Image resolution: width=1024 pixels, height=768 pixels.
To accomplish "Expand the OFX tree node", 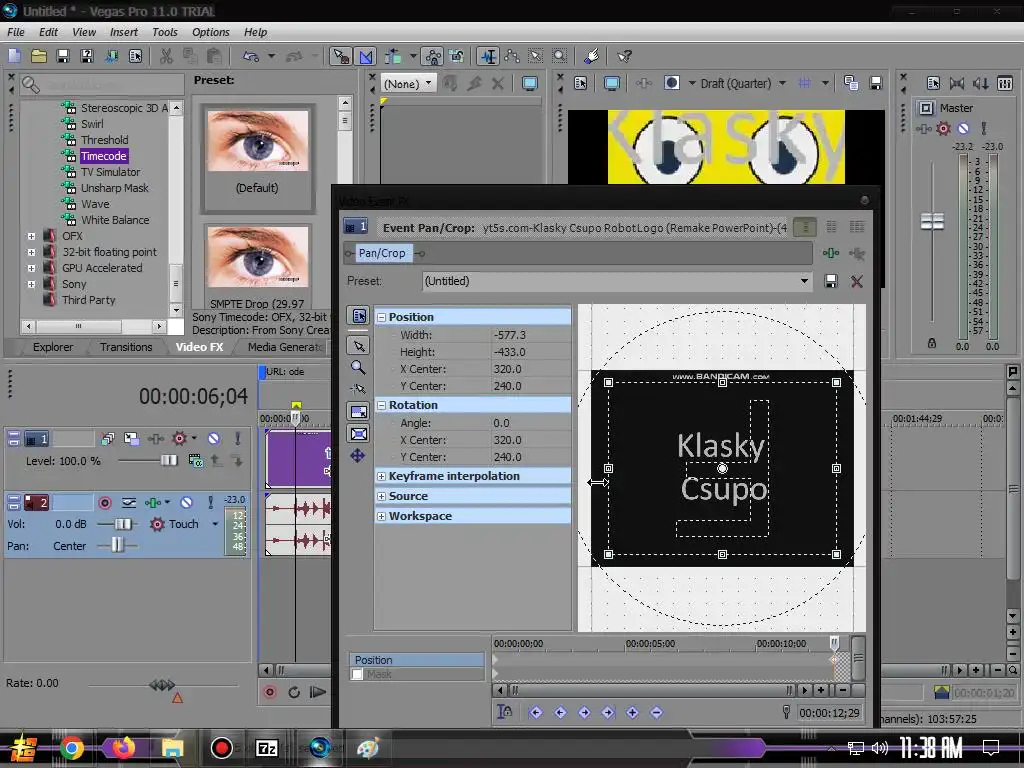I will [31, 236].
